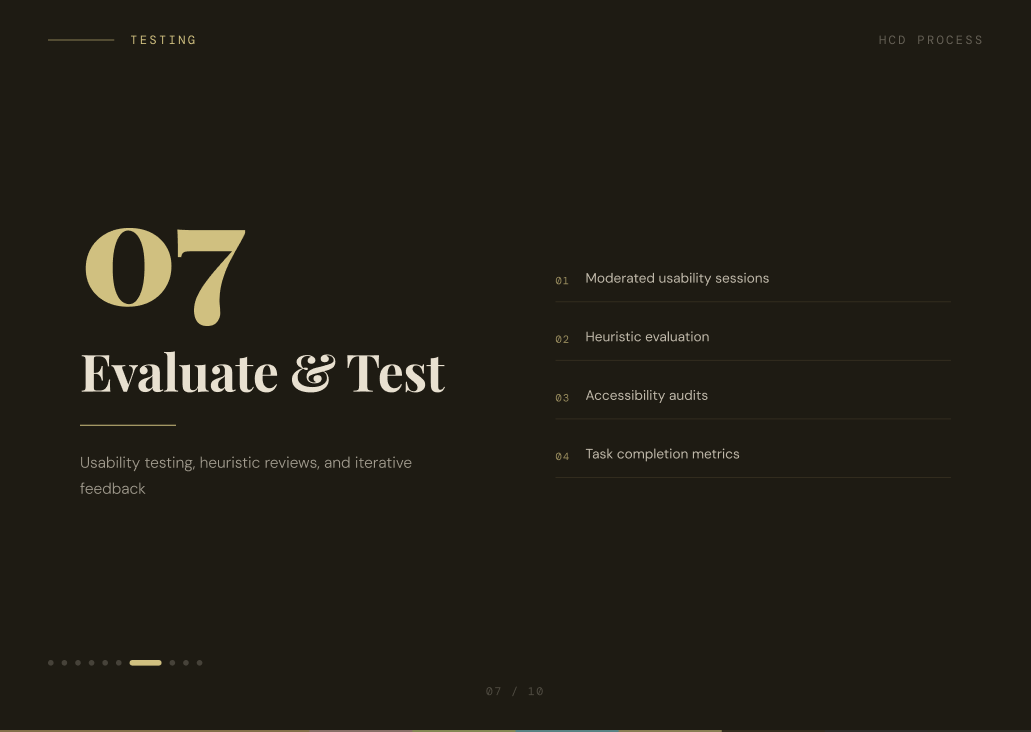The height and width of the screenshot is (732, 1031).
Task: Click the bottom slide progress bar
Action: tap(516, 730)
